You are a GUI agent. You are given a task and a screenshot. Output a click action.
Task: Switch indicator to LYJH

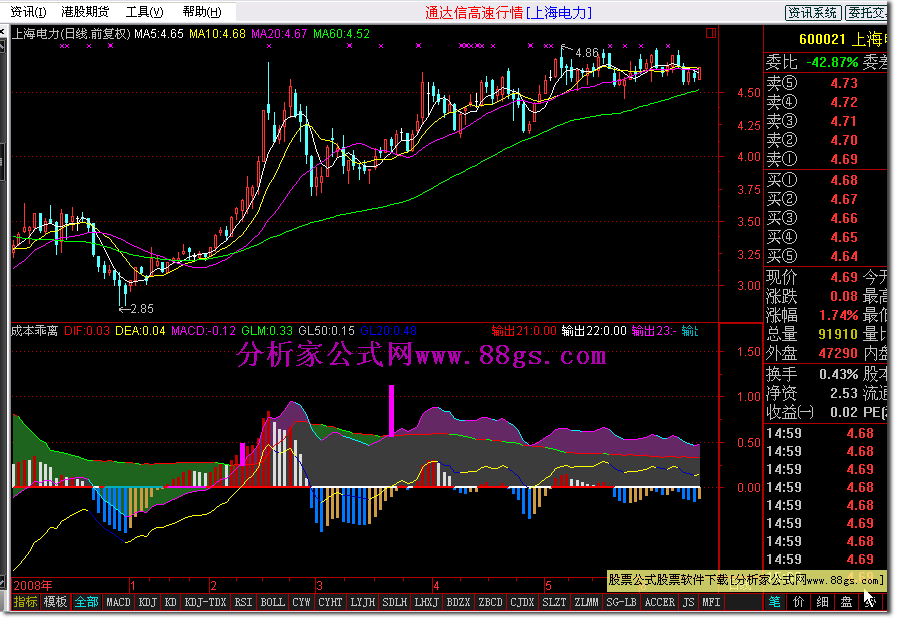coord(363,602)
